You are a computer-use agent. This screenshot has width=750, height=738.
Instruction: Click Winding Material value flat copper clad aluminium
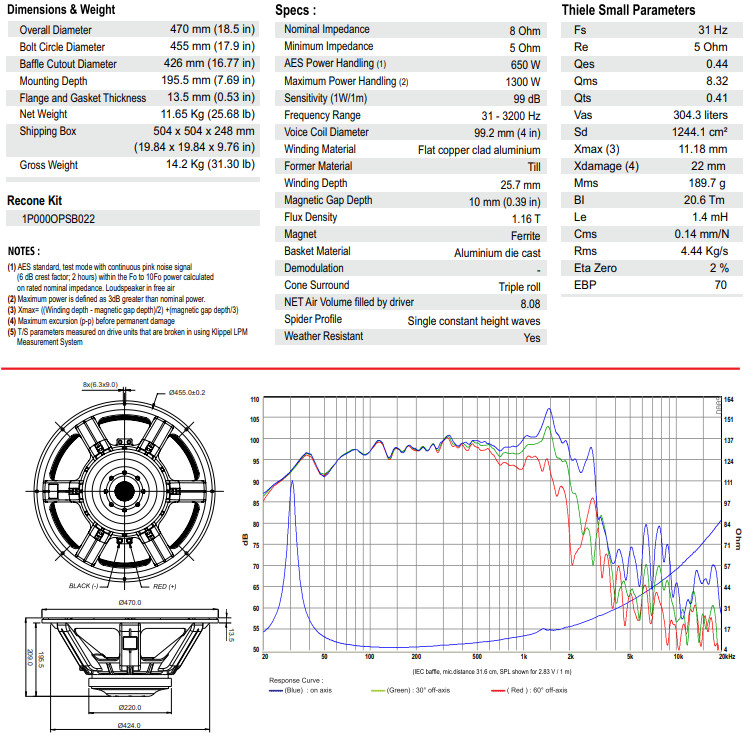click(479, 150)
